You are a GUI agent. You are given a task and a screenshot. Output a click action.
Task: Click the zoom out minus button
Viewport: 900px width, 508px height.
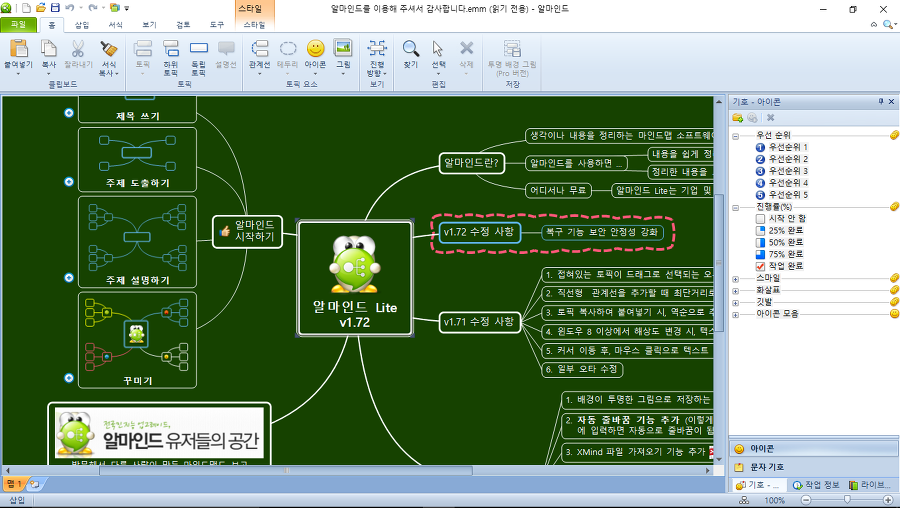click(806, 501)
